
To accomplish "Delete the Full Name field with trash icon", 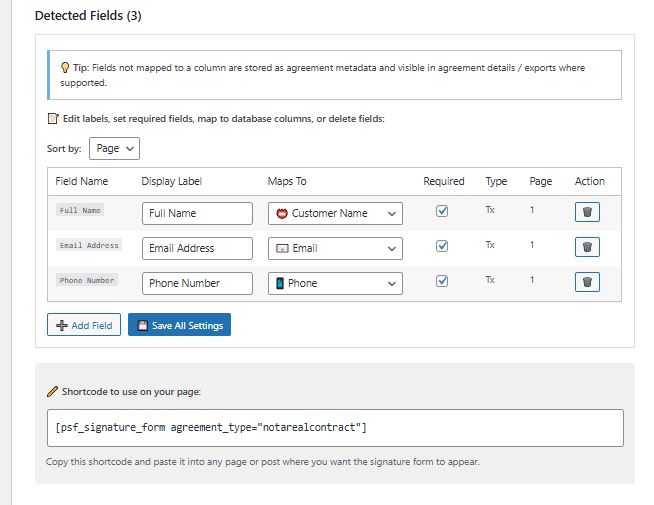I will (x=587, y=212).
